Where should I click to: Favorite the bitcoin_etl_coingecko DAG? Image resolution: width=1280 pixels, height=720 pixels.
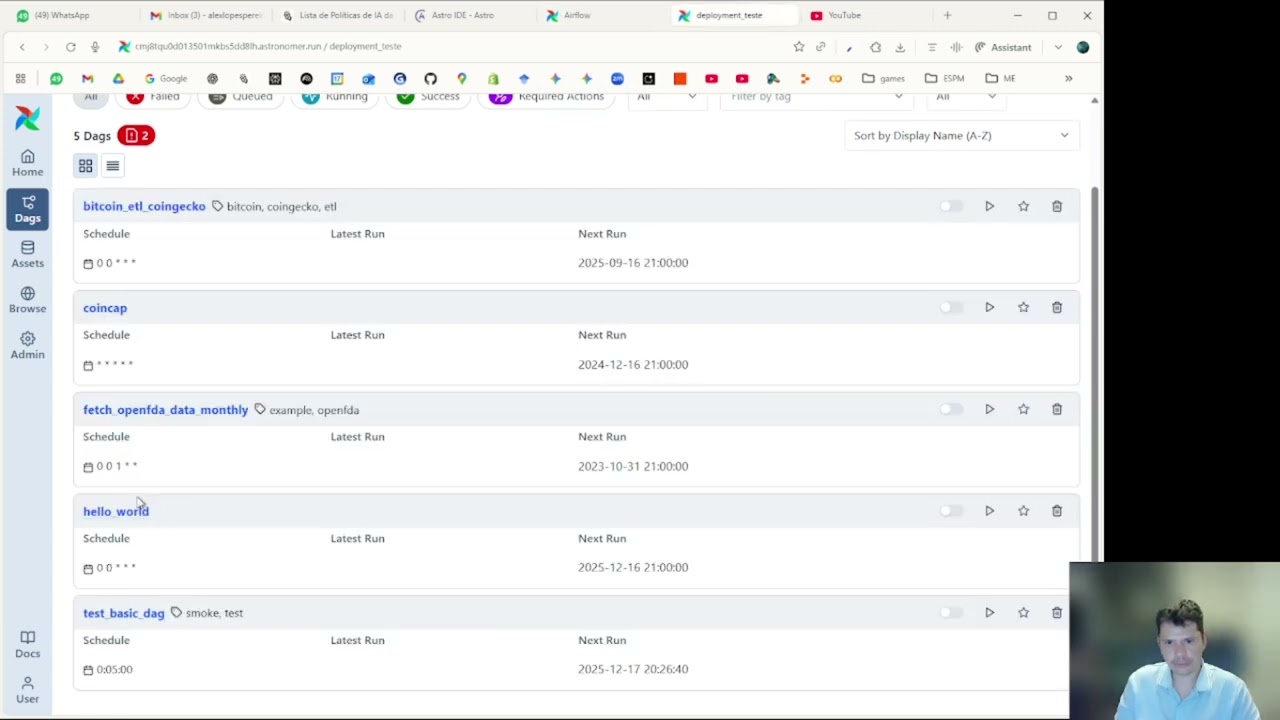(x=1023, y=206)
